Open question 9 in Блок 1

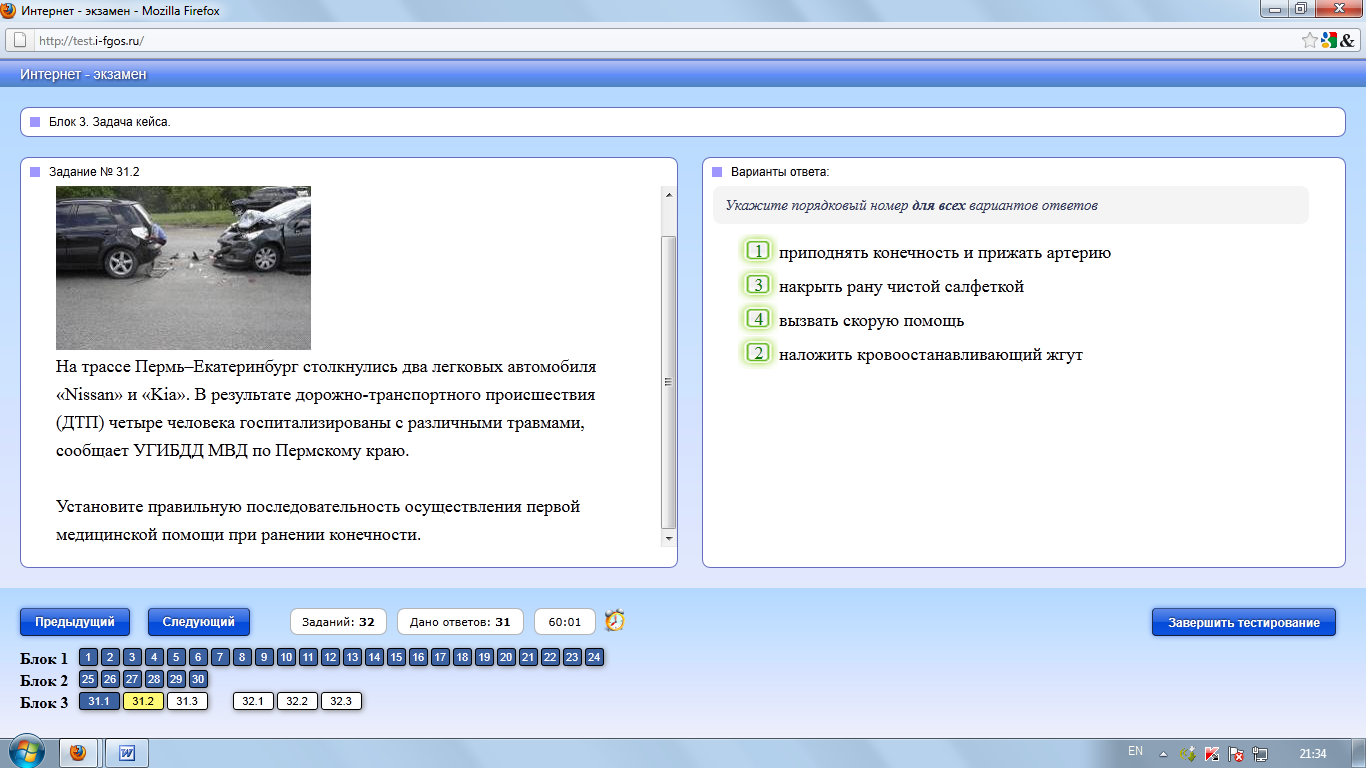(x=264, y=657)
